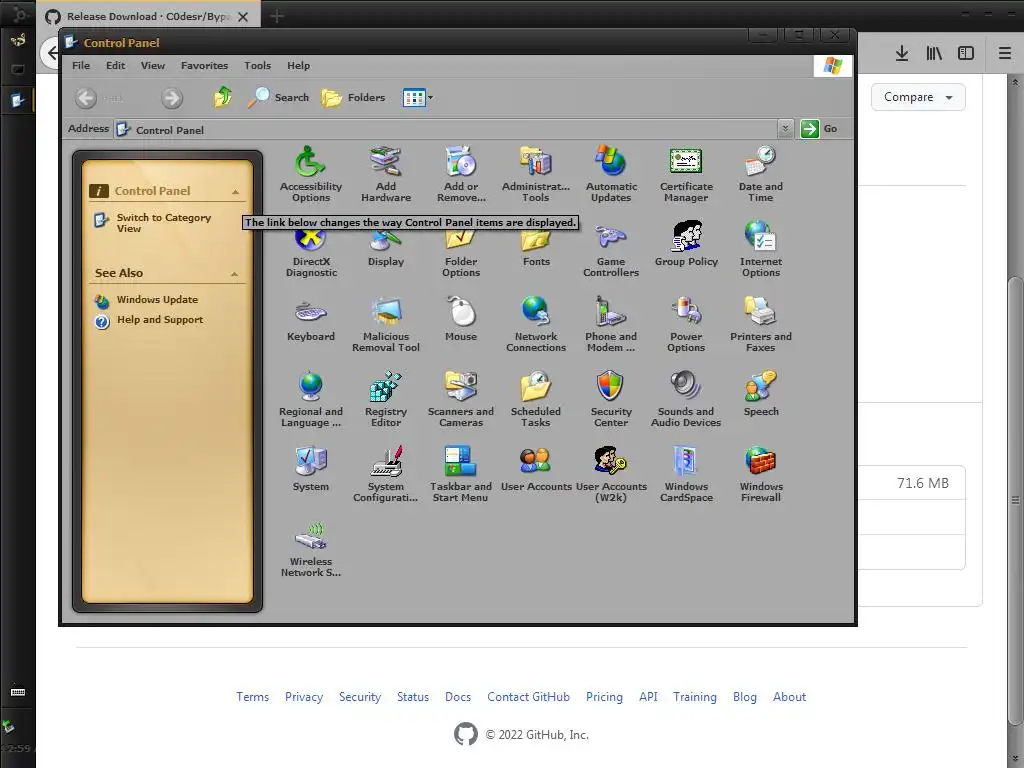This screenshot has width=1024, height=768.
Task: Open Game Controllers applet
Action: 611,251
